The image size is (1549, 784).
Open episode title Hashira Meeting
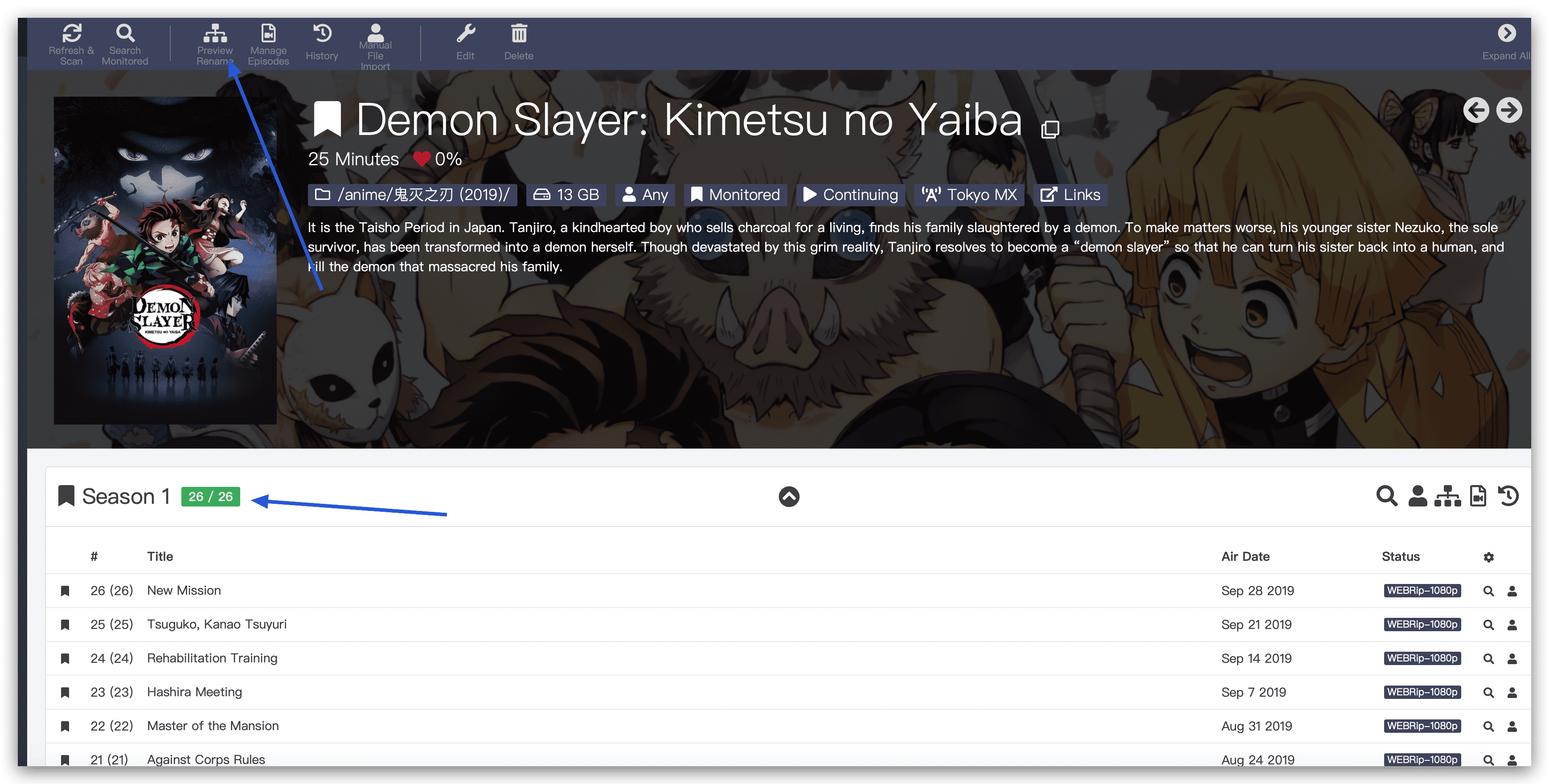click(195, 692)
